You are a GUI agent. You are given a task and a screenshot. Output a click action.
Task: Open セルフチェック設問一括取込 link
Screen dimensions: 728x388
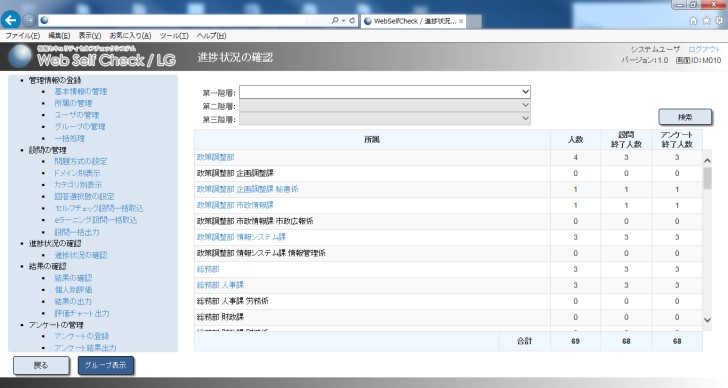[x=99, y=208]
